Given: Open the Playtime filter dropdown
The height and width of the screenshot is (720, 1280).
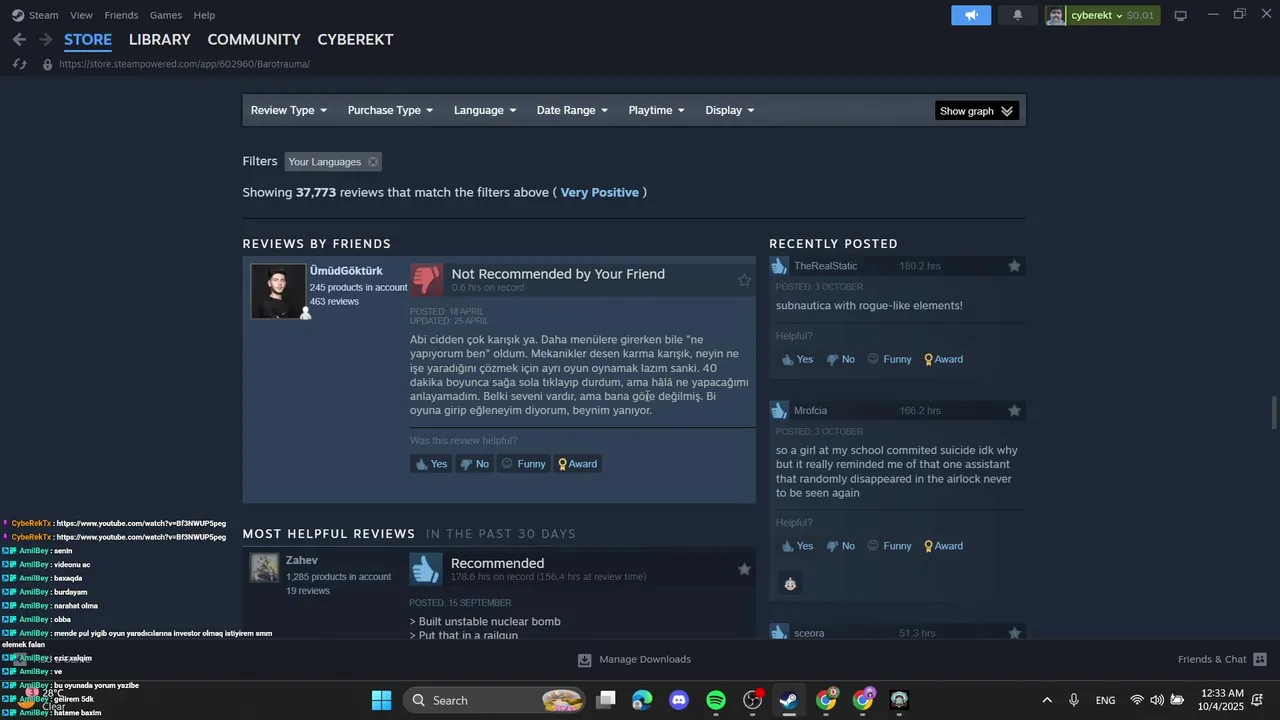Looking at the screenshot, I should pos(657,110).
